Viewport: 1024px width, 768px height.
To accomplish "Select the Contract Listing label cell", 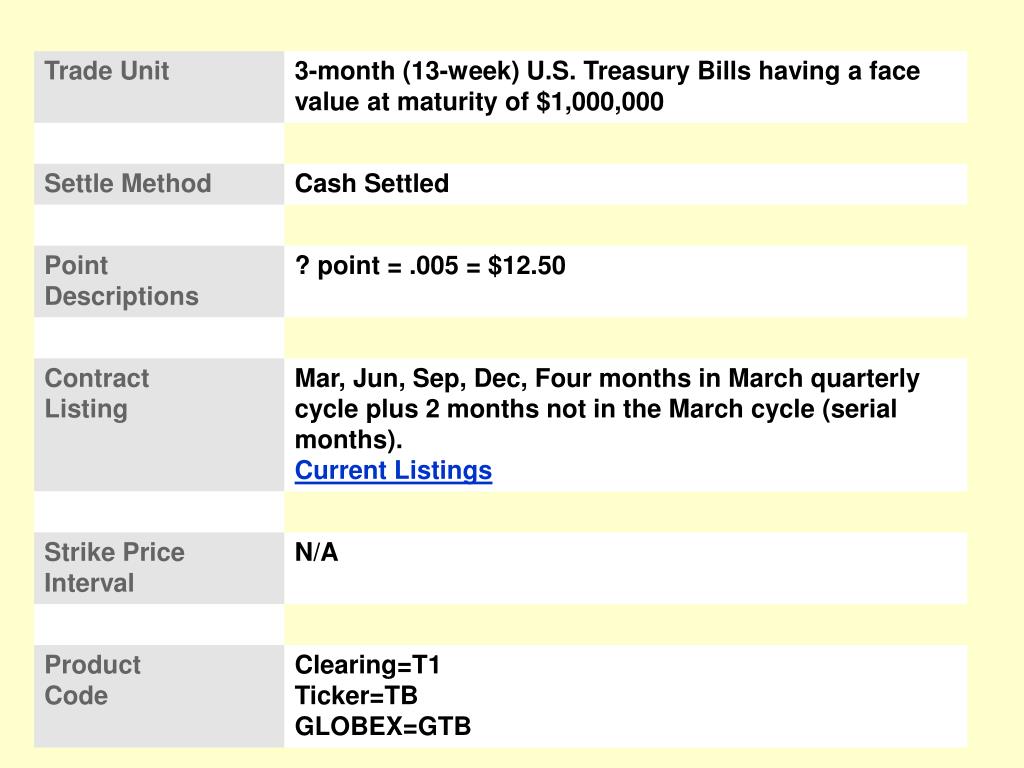I will (159, 424).
